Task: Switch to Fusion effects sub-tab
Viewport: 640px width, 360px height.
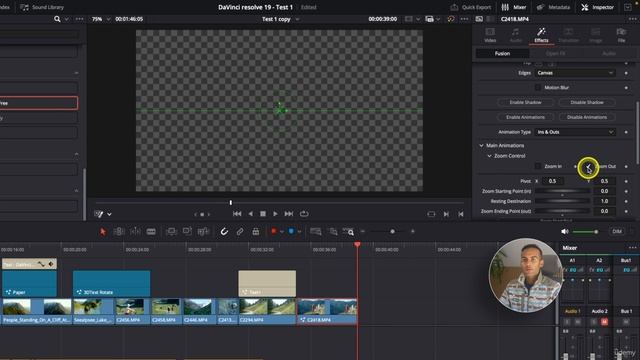Action: [x=502, y=53]
